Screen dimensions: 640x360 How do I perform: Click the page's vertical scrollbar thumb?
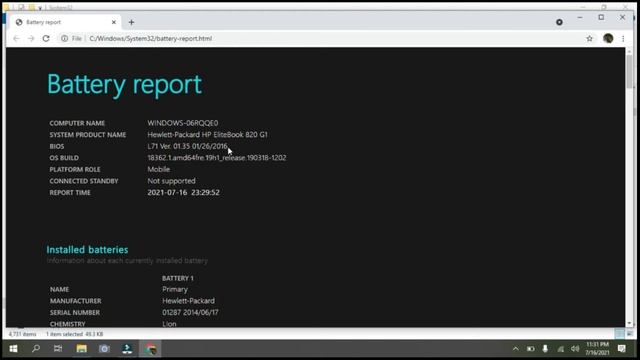click(x=629, y=71)
